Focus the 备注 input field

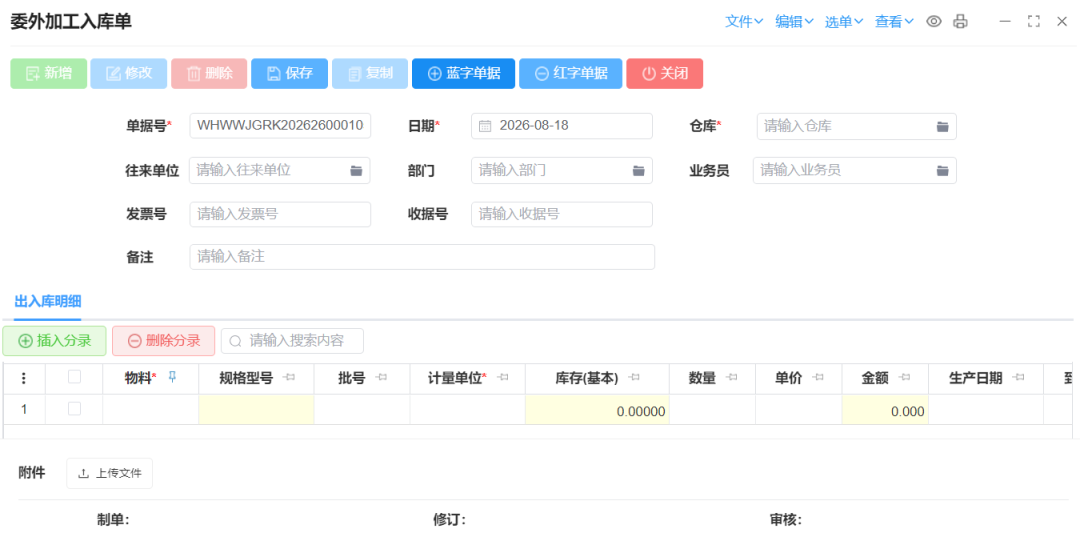pyautogui.click(x=422, y=257)
